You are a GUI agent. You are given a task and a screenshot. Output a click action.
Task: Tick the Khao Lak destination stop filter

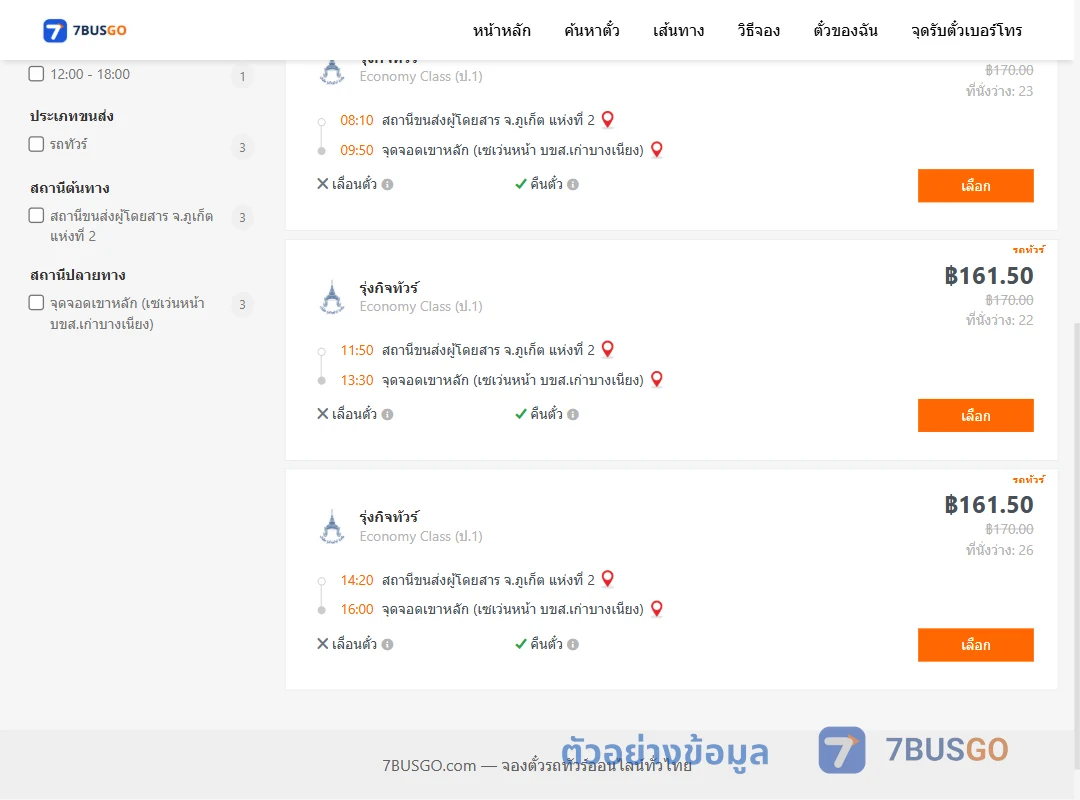click(x=37, y=303)
